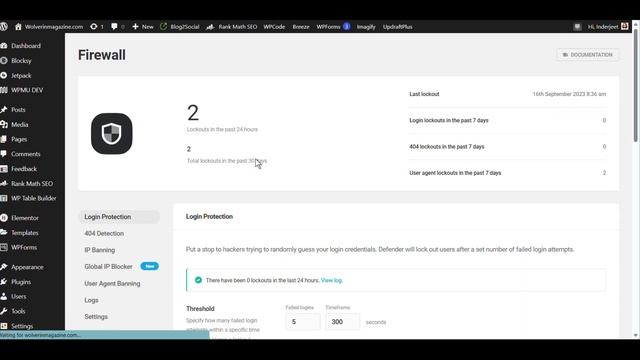This screenshot has width=640, height=360.
Task: Open the Documentation button
Action: coord(587,55)
